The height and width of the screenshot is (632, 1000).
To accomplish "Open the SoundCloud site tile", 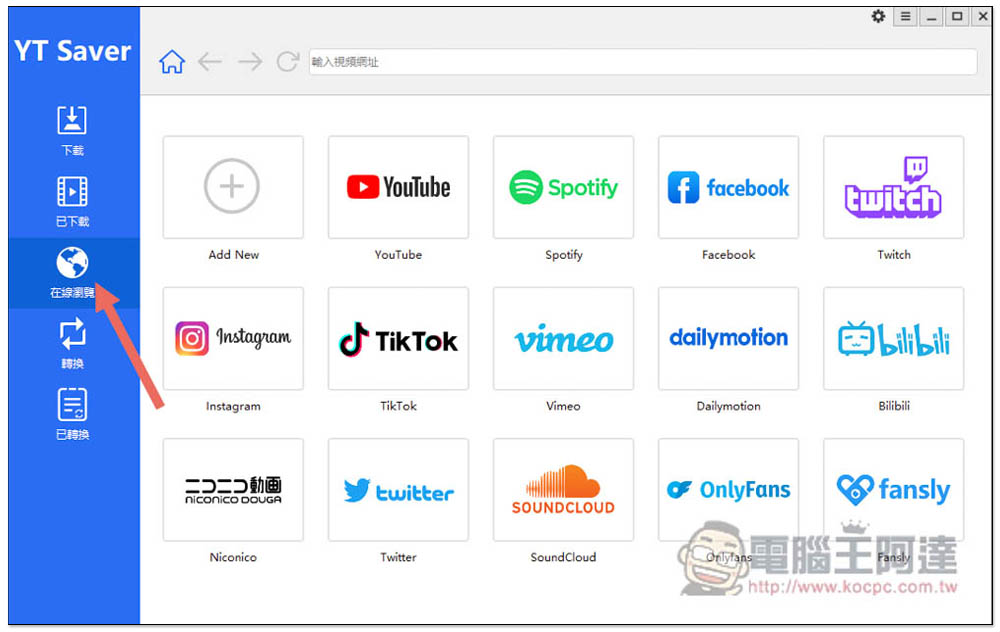I will 563,490.
